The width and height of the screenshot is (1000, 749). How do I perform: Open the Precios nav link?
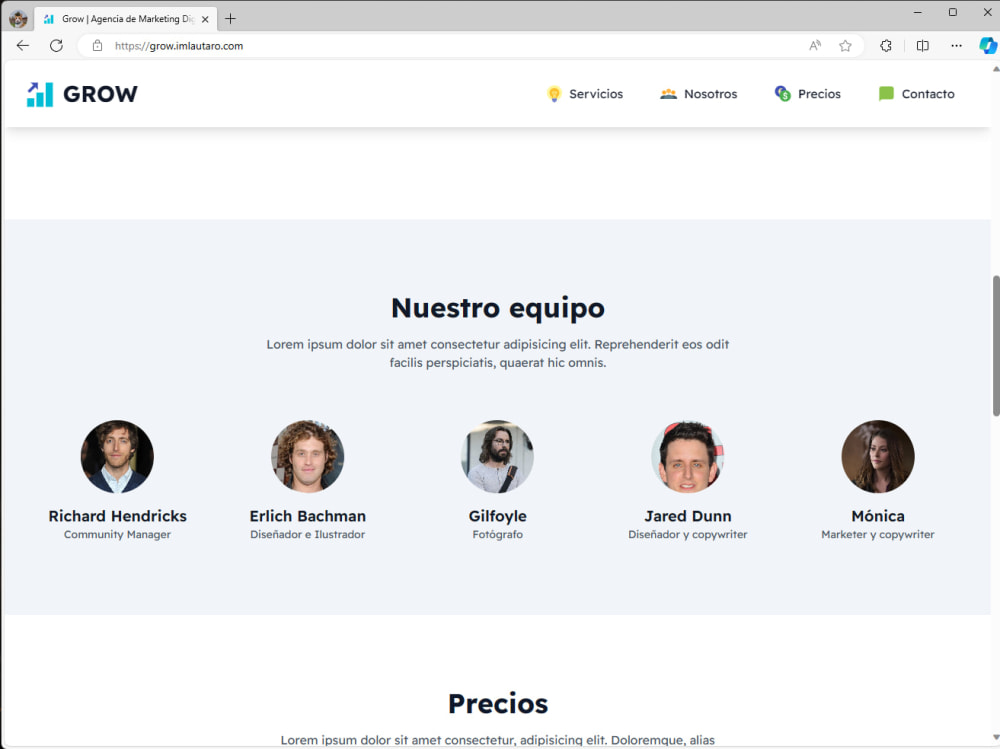tap(819, 94)
